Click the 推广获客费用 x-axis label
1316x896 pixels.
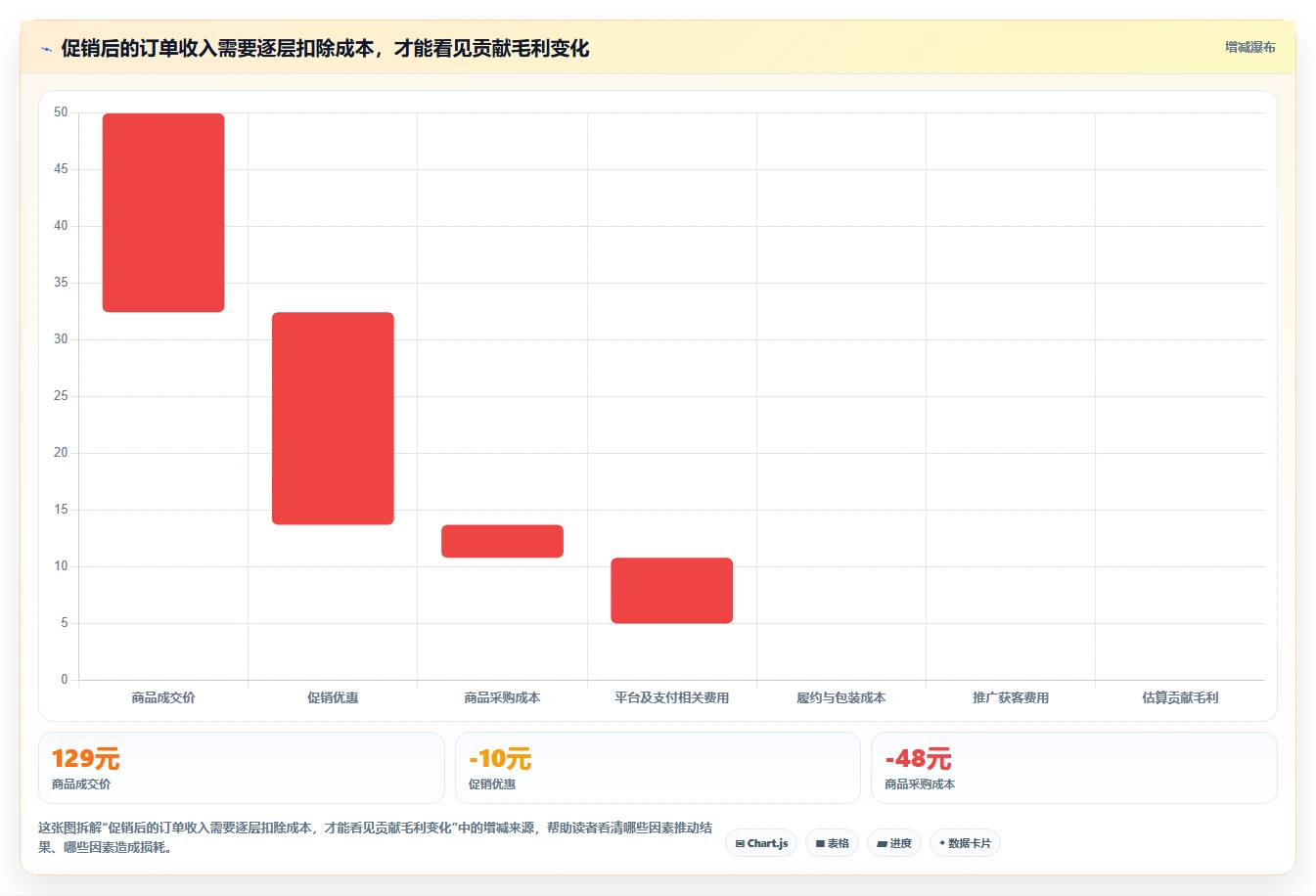1011,697
